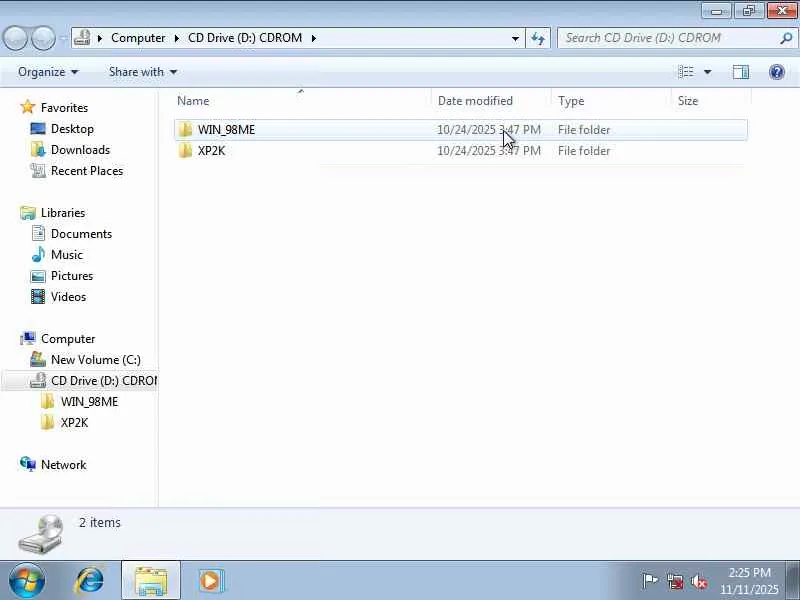This screenshot has height=600, width=800.
Task: Open the Share with dropdown menu
Action: 143,72
